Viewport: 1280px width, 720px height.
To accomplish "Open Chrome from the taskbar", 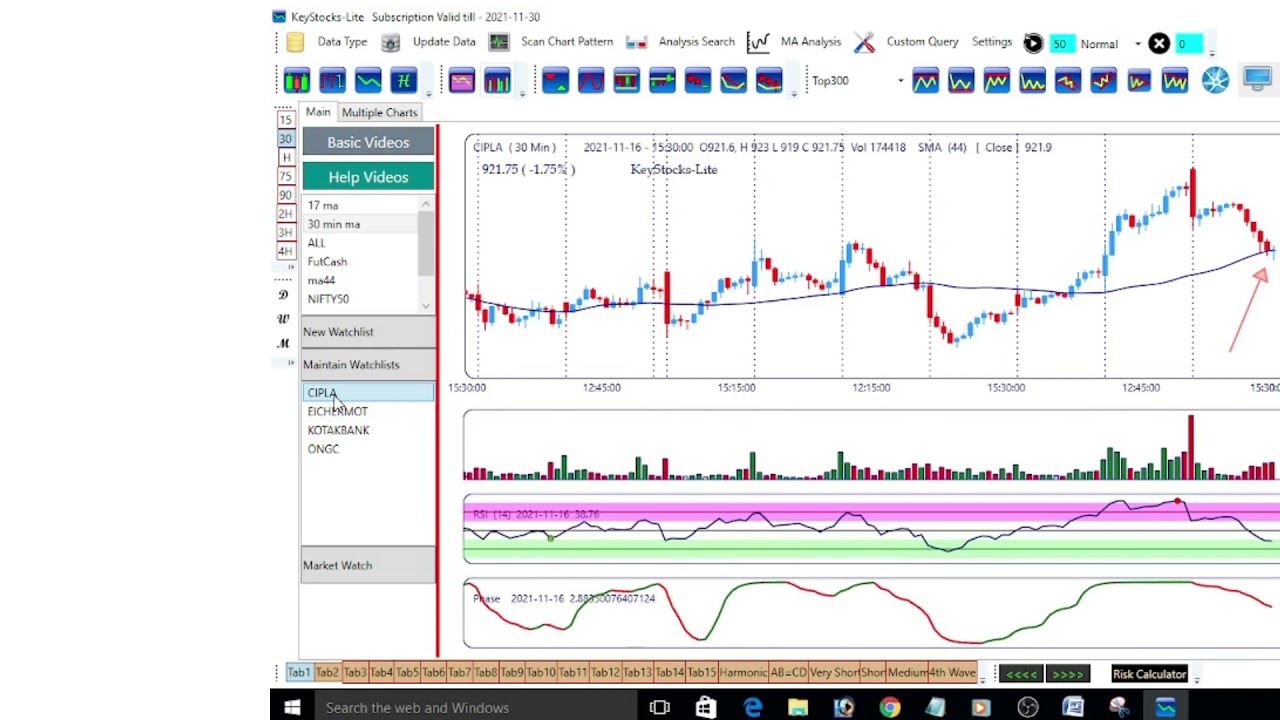I will 889,708.
